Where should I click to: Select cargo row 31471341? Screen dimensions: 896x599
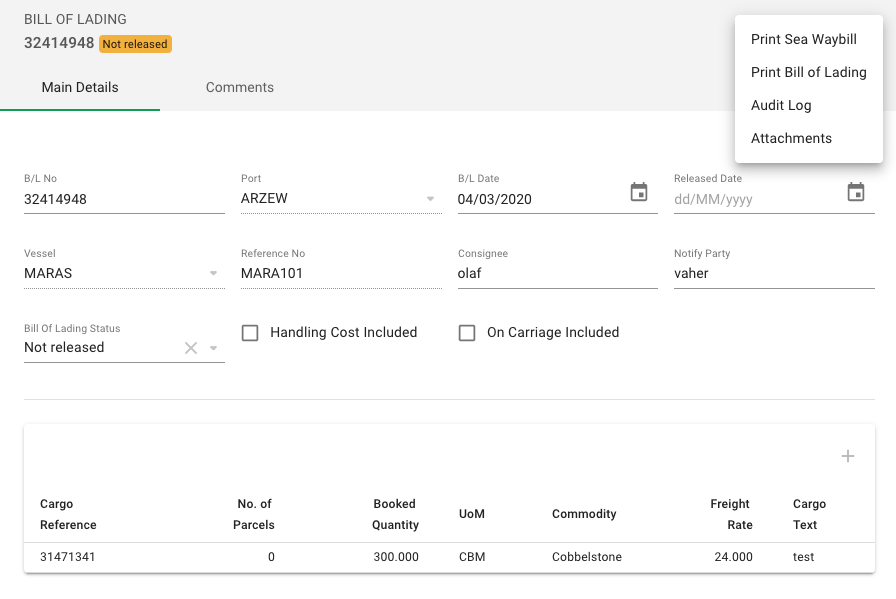tap(68, 557)
